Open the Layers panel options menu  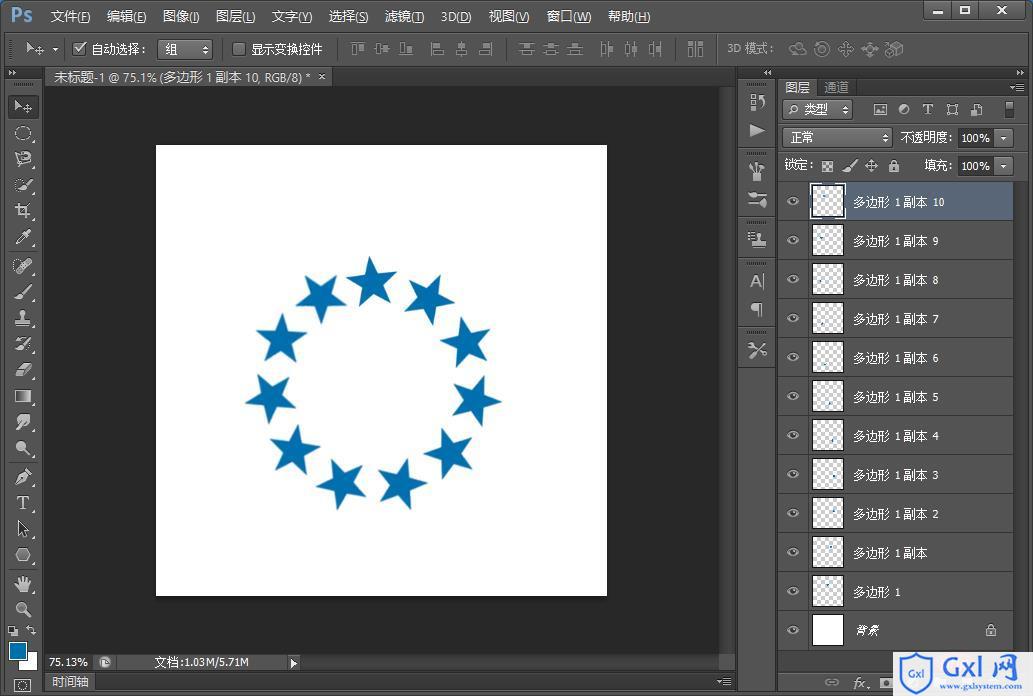[1017, 87]
